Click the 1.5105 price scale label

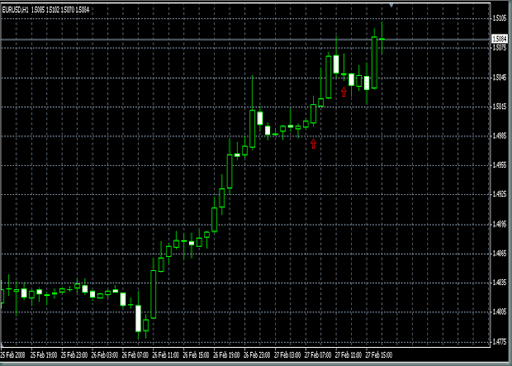[499, 18]
